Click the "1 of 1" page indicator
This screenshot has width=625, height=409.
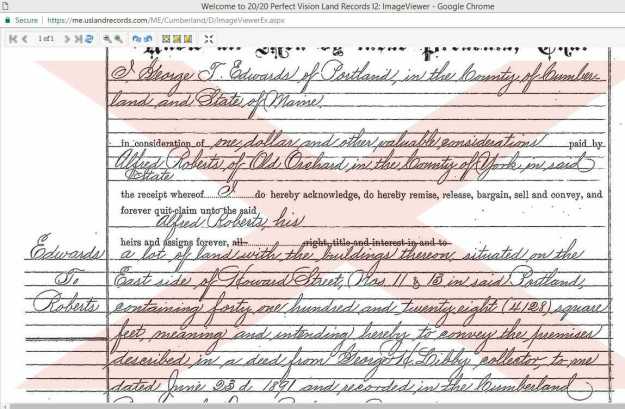[46, 38]
